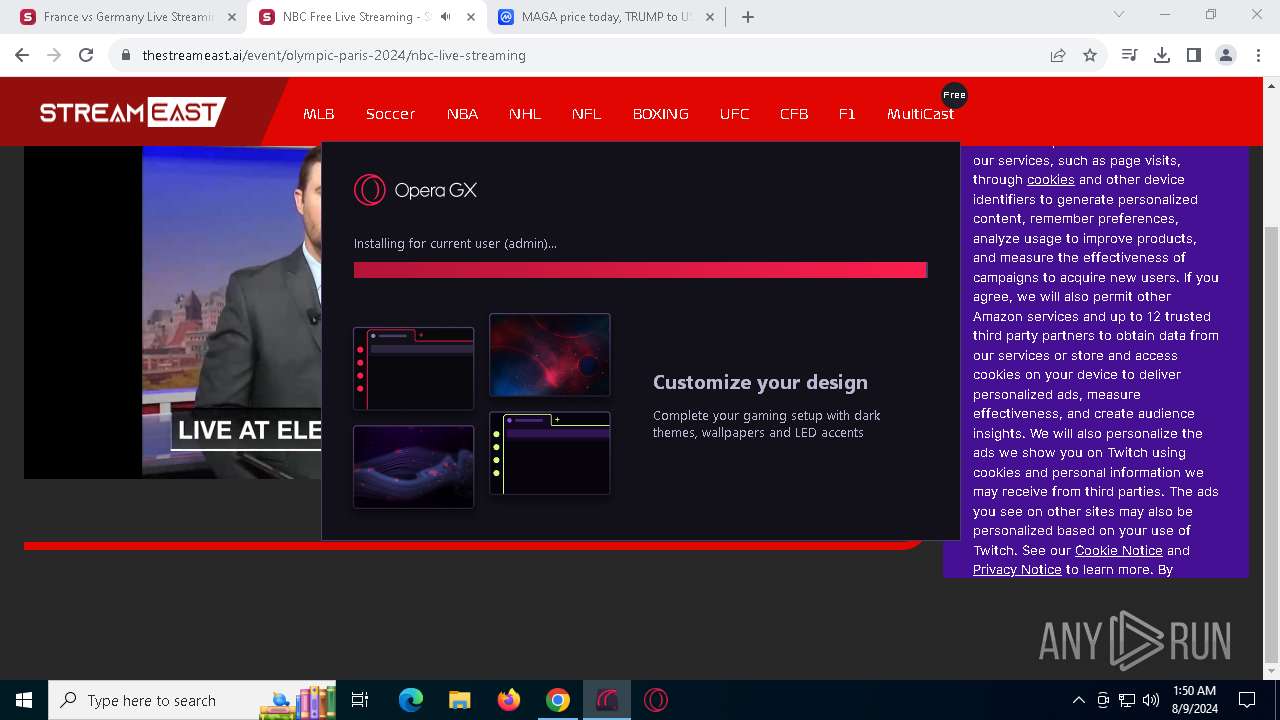Image resolution: width=1280 pixels, height=720 pixels.
Task: Open the MLB section
Action: point(319,114)
